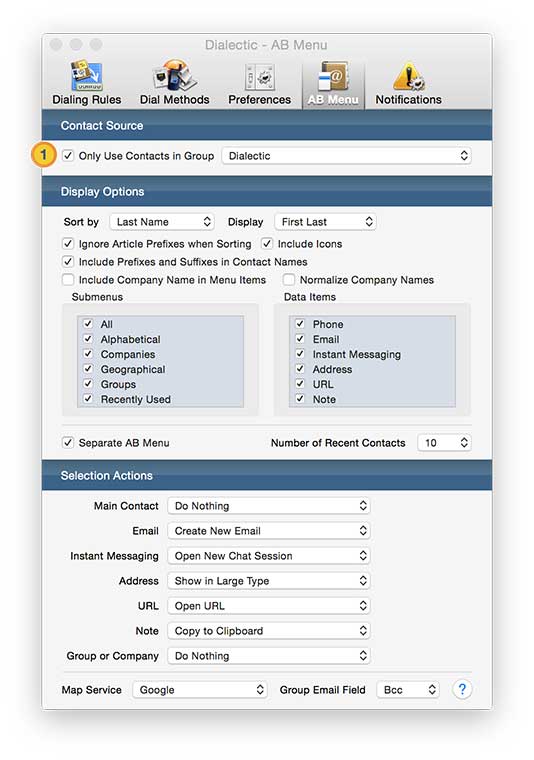Uncheck the Note data item
The height and width of the screenshot is (760, 534).
coord(300,399)
